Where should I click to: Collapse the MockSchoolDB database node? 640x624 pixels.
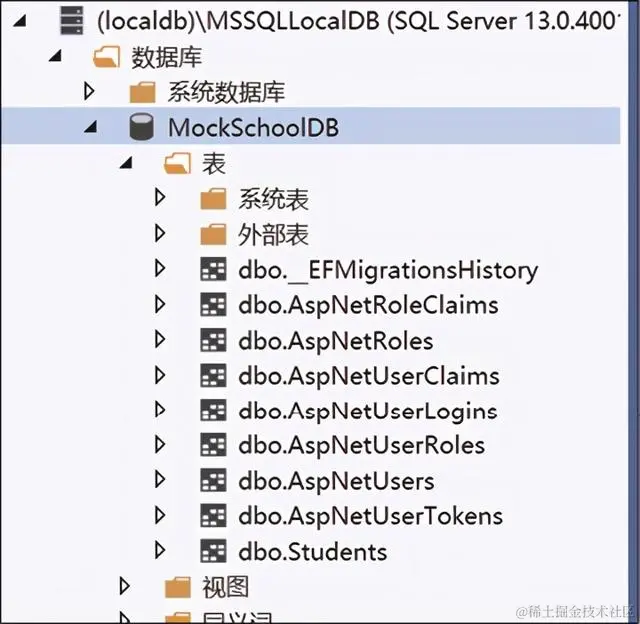pyautogui.click(x=91, y=126)
